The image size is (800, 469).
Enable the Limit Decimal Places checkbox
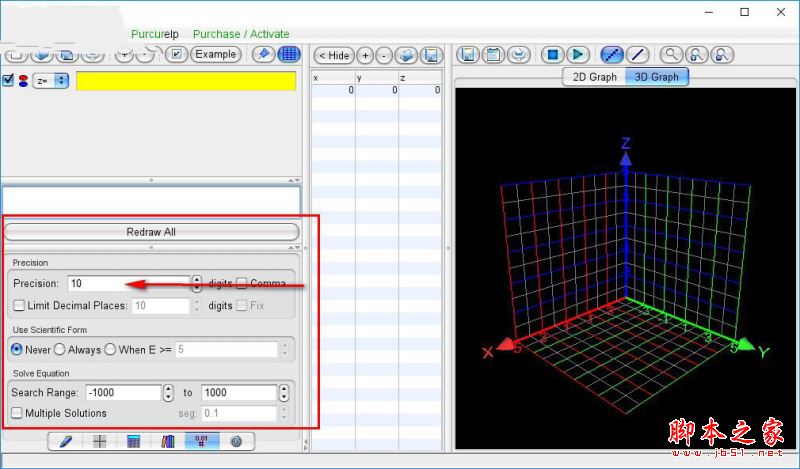(x=19, y=306)
